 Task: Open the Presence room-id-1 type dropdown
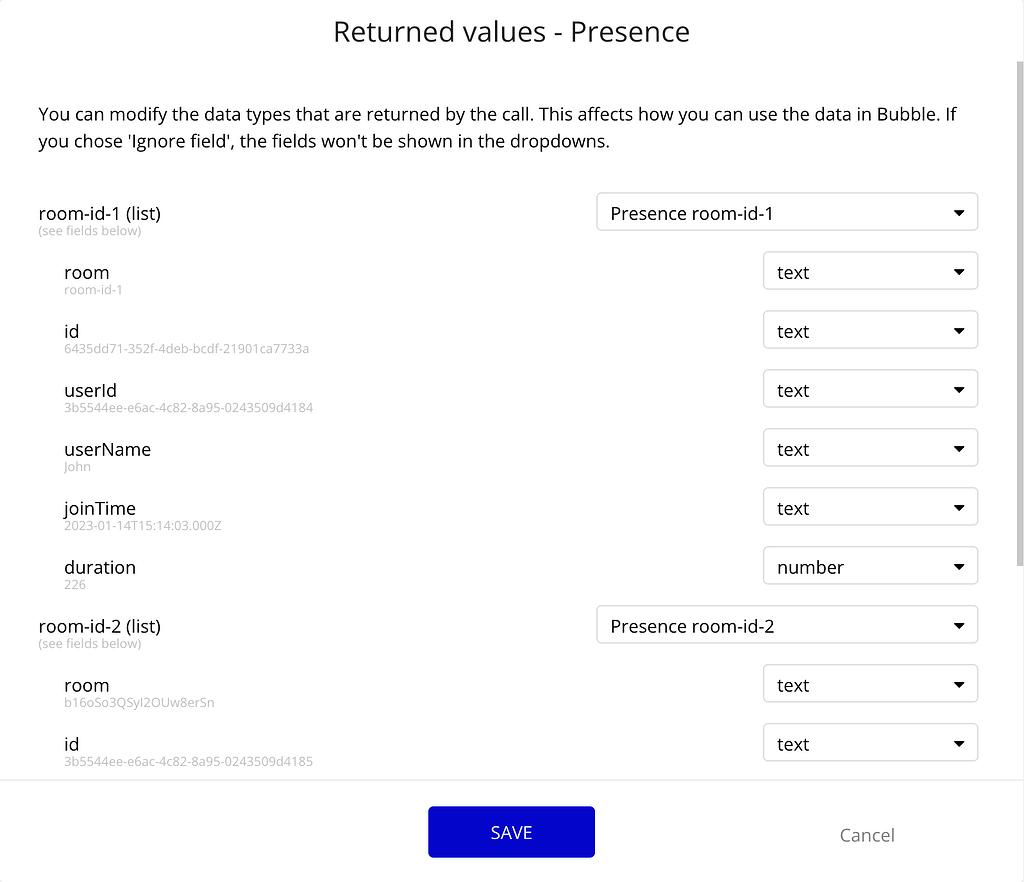coord(787,212)
